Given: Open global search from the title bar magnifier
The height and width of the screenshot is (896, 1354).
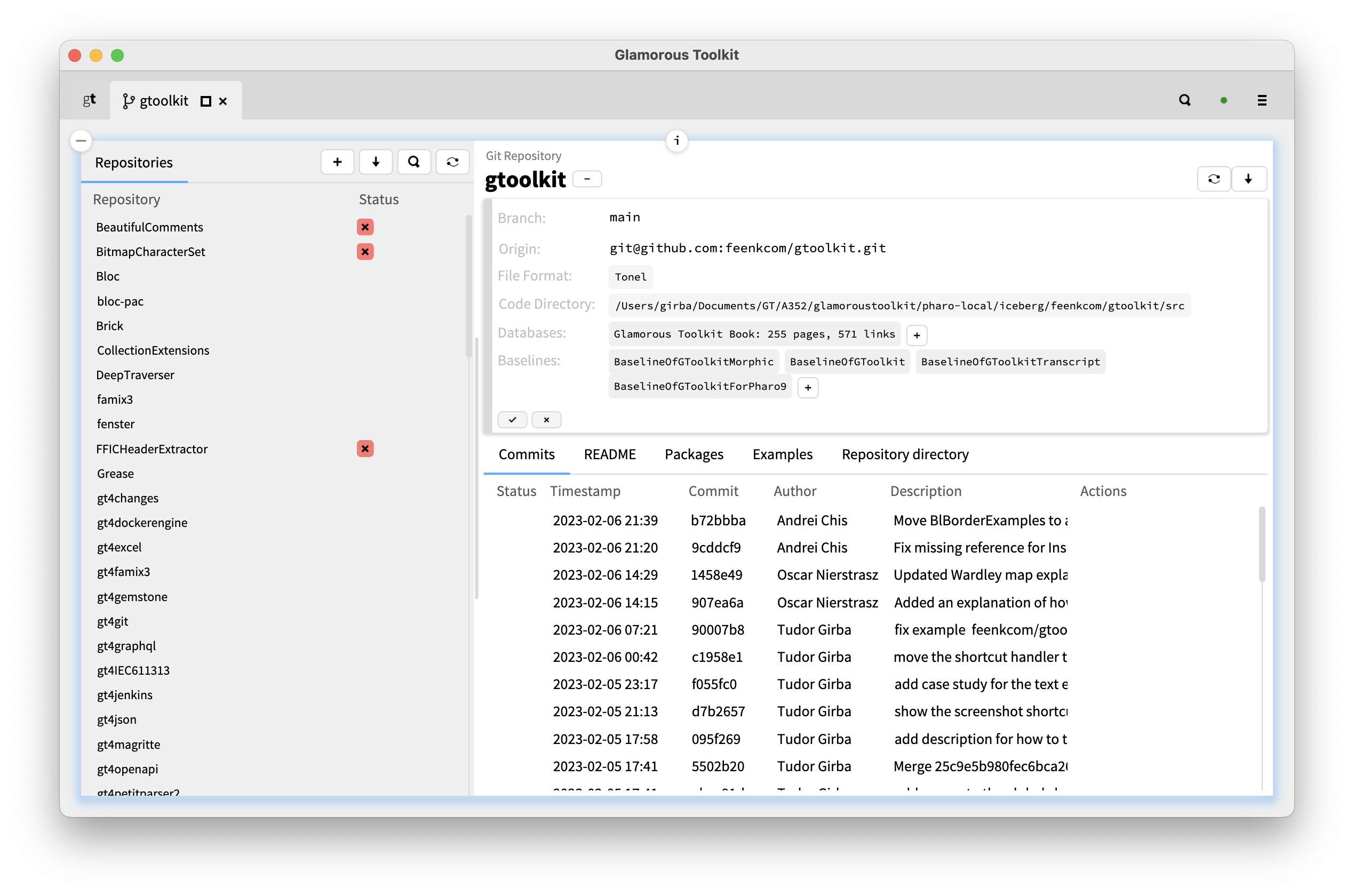Looking at the screenshot, I should click(x=1185, y=100).
